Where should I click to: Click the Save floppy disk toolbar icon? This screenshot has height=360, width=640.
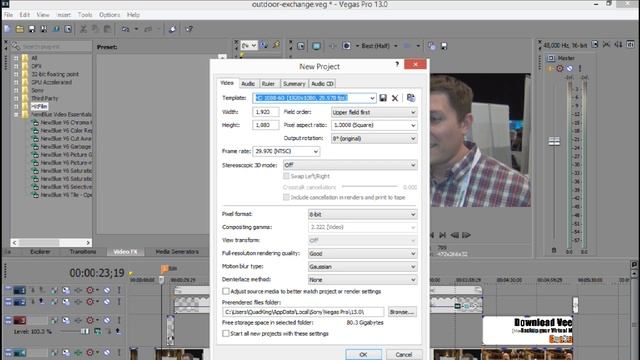coord(31,29)
